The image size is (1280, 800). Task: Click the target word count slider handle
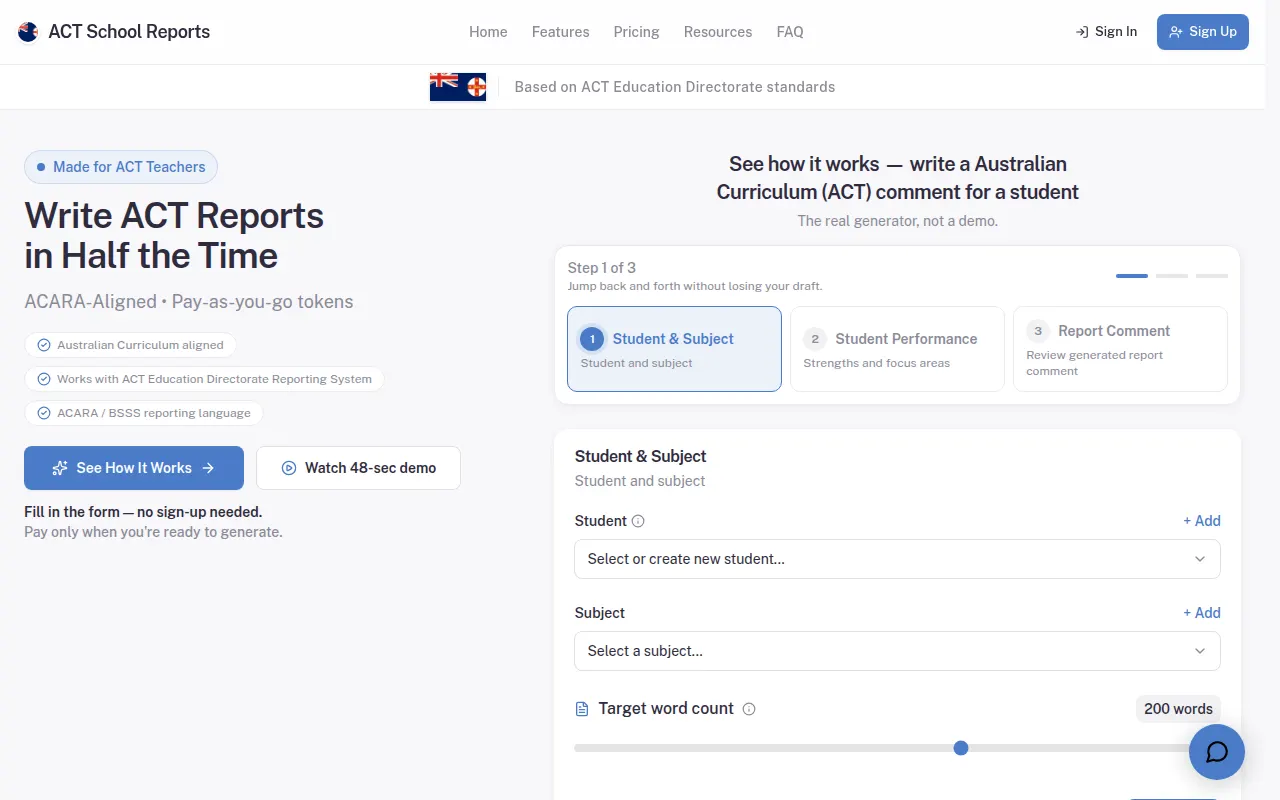tap(961, 748)
